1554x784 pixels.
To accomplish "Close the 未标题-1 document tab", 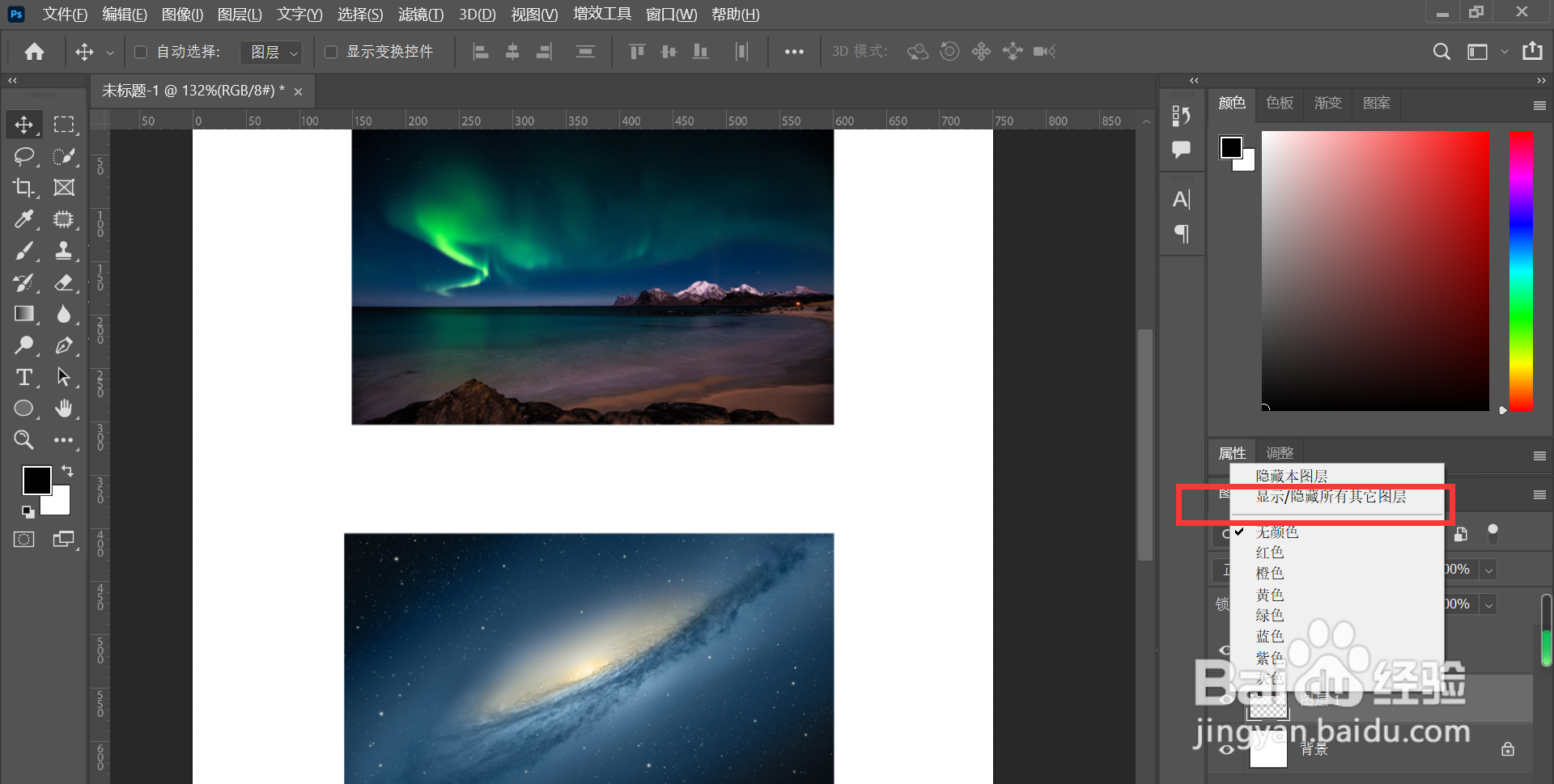I will click(298, 91).
